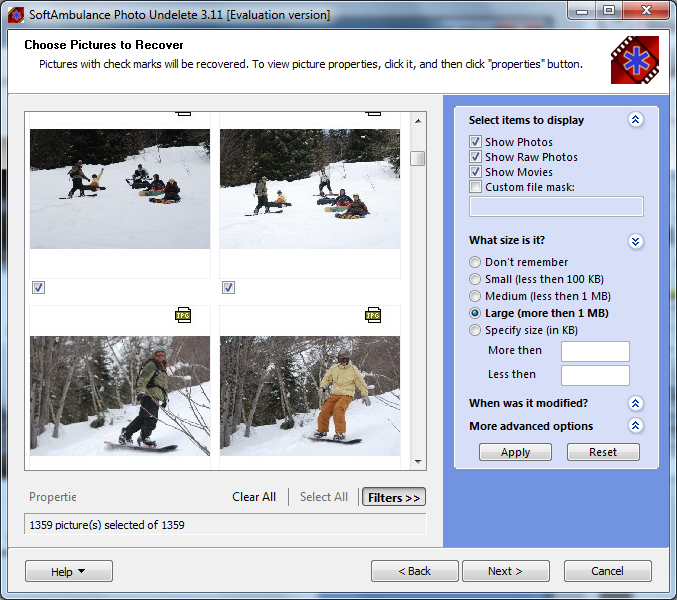Image resolution: width=677 pixels, height=600 pixels.
Task: Click the '1359 picture(s) selected of 1359' status text
Action: tap(107, 525)
